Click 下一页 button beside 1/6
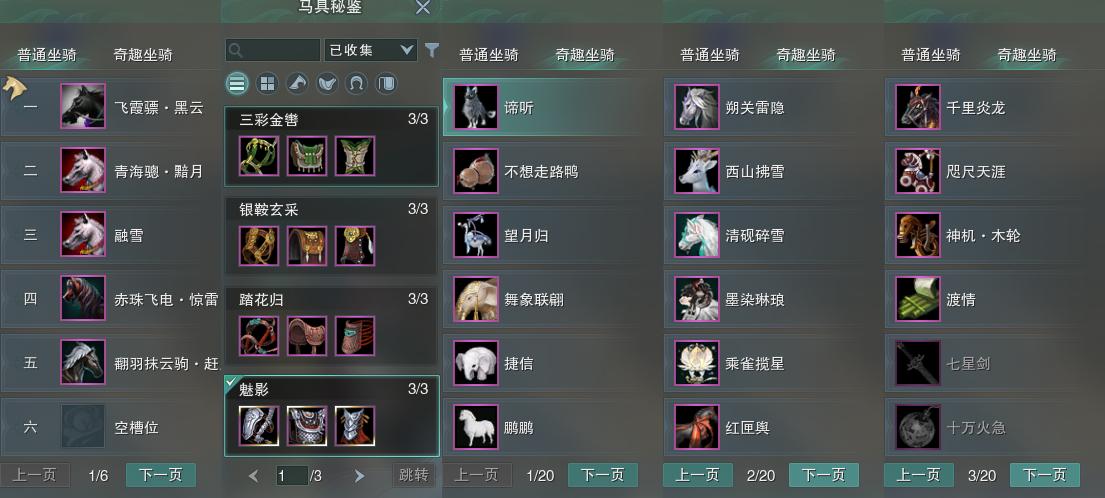The image size is (1105, 498). (x=161, y=475)
